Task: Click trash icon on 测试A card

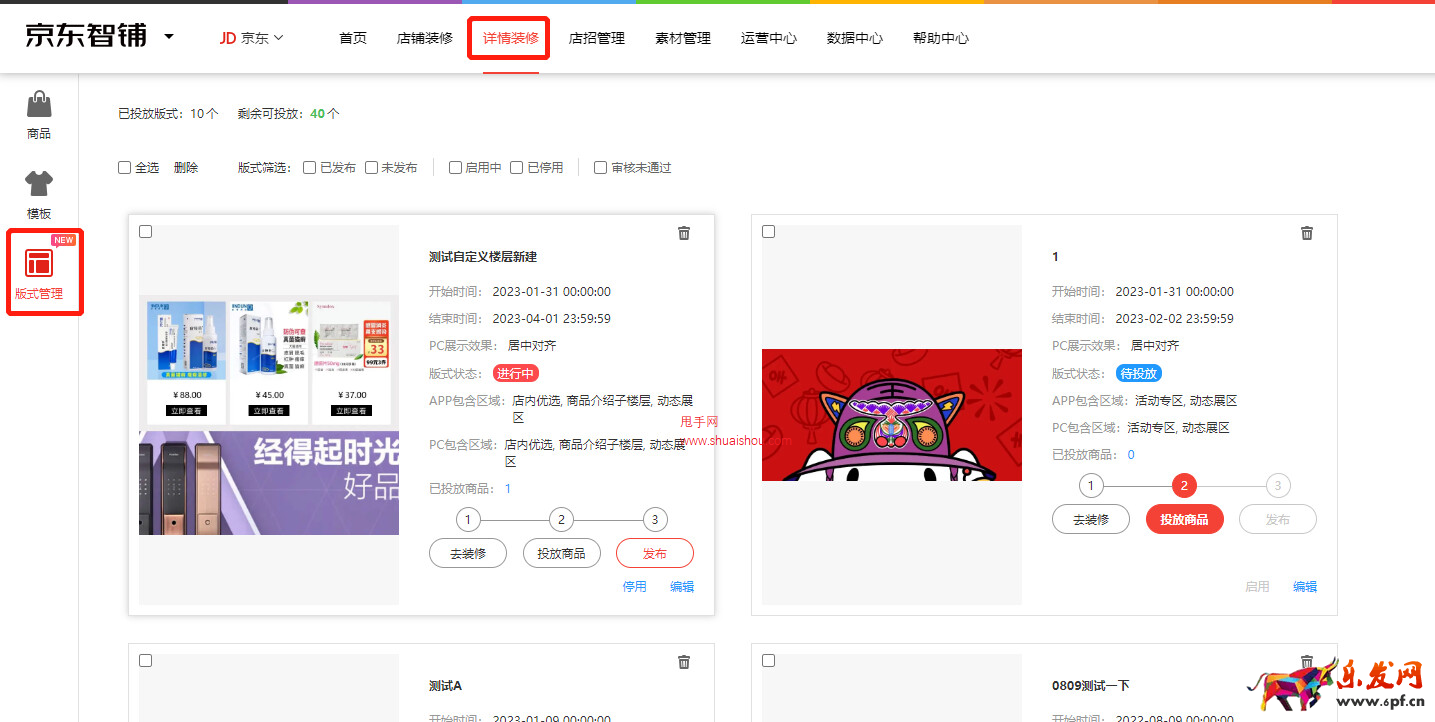Action: click(684, 662)
